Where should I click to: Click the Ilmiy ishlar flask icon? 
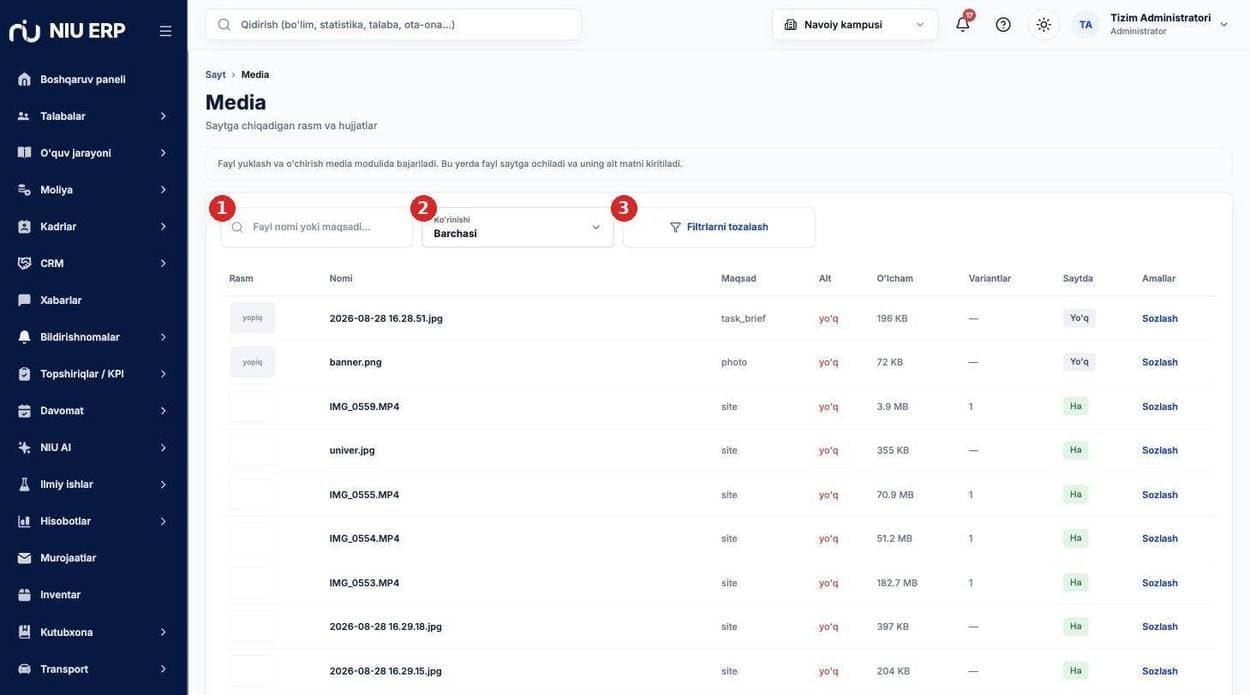pyautogui.click(x=24, y=484)
